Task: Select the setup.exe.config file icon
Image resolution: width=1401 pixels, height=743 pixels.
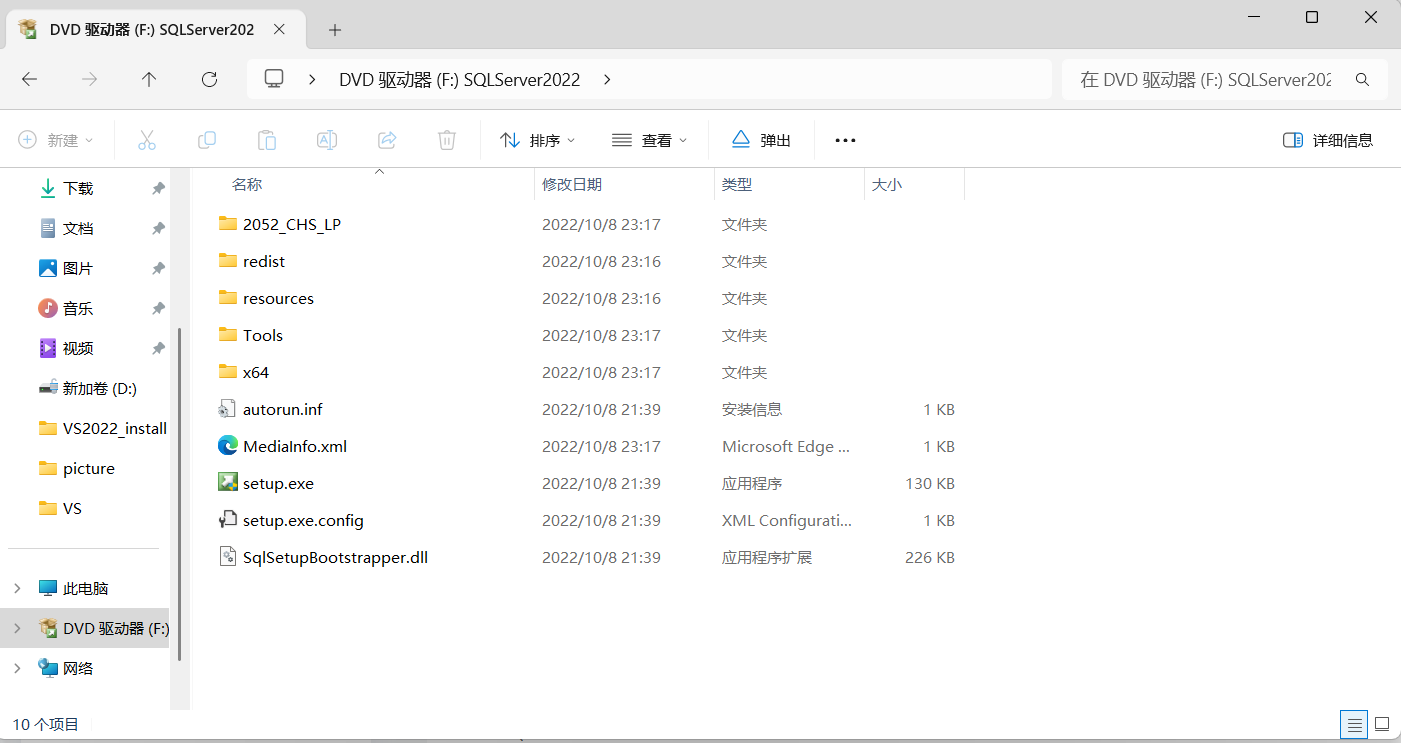Action: pos(228,519)
